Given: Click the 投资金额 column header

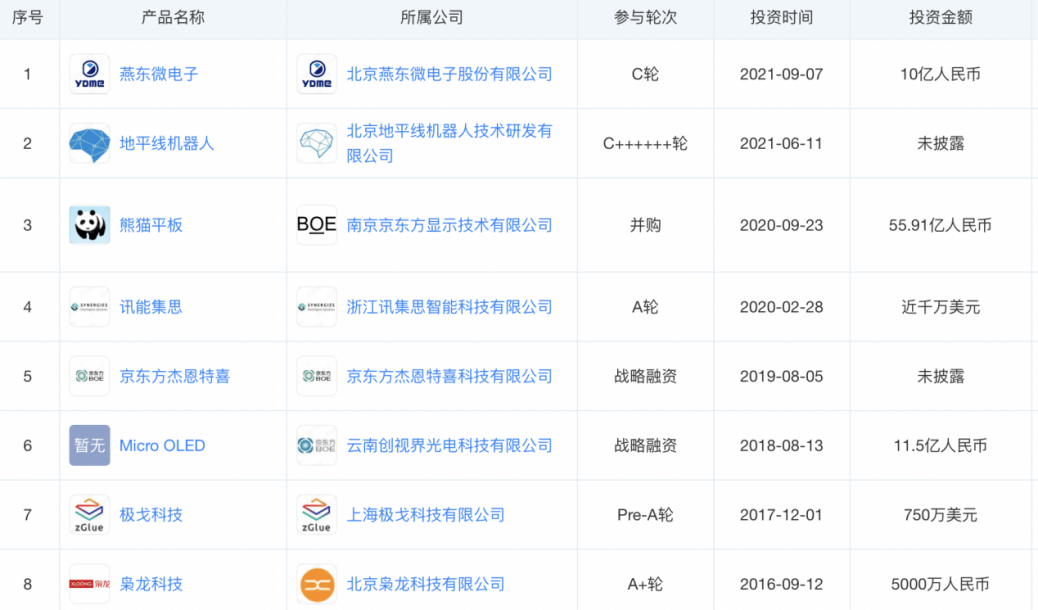Looking at the screenshot, I should (941, 17).
